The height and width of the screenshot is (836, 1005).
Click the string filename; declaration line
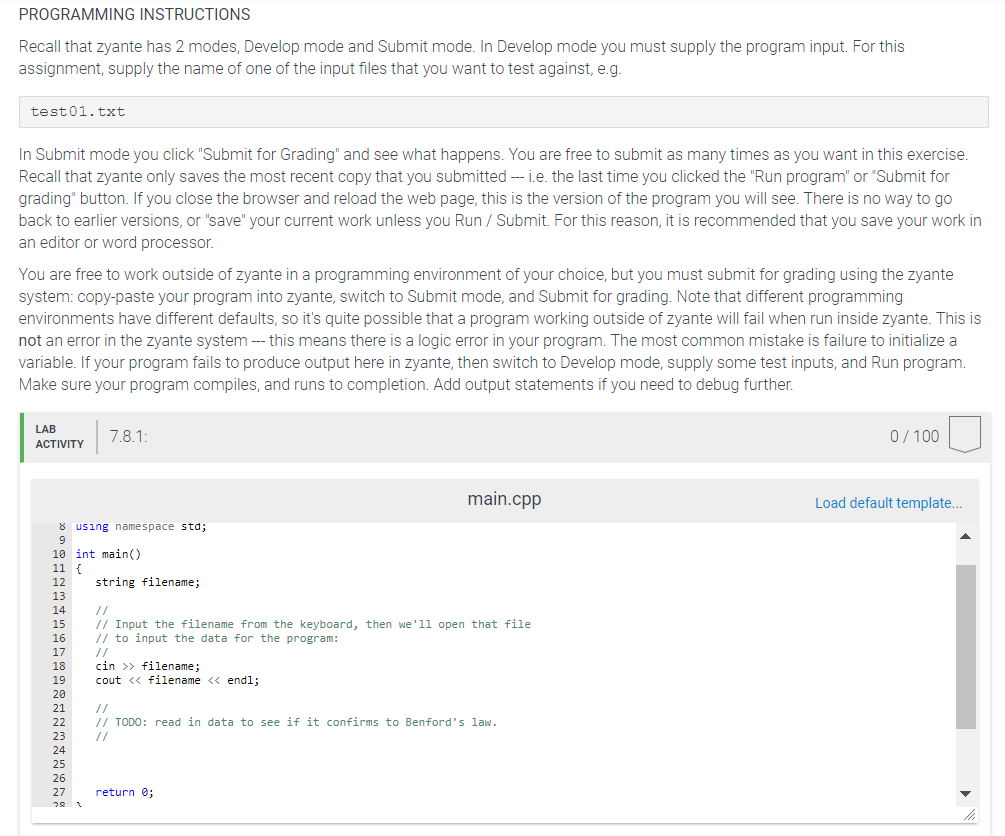(x=146, y=581)
